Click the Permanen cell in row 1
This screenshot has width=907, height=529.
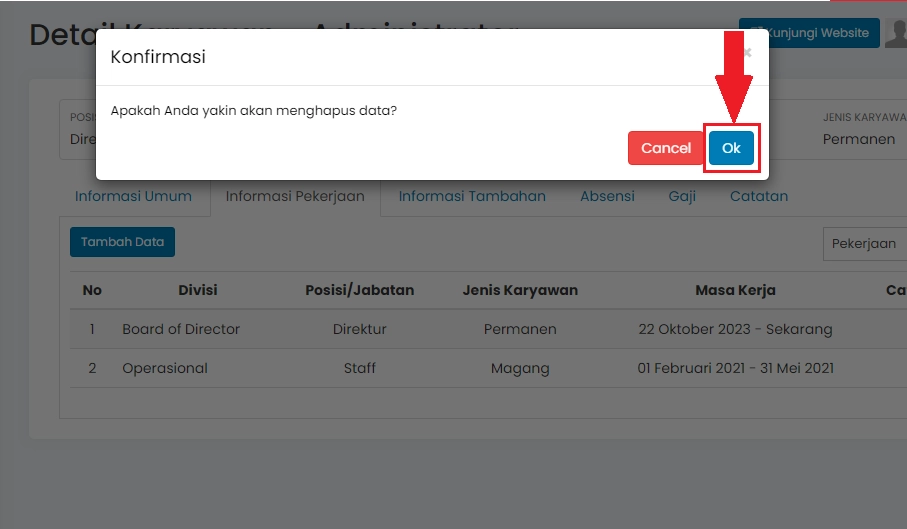point(520,329)
